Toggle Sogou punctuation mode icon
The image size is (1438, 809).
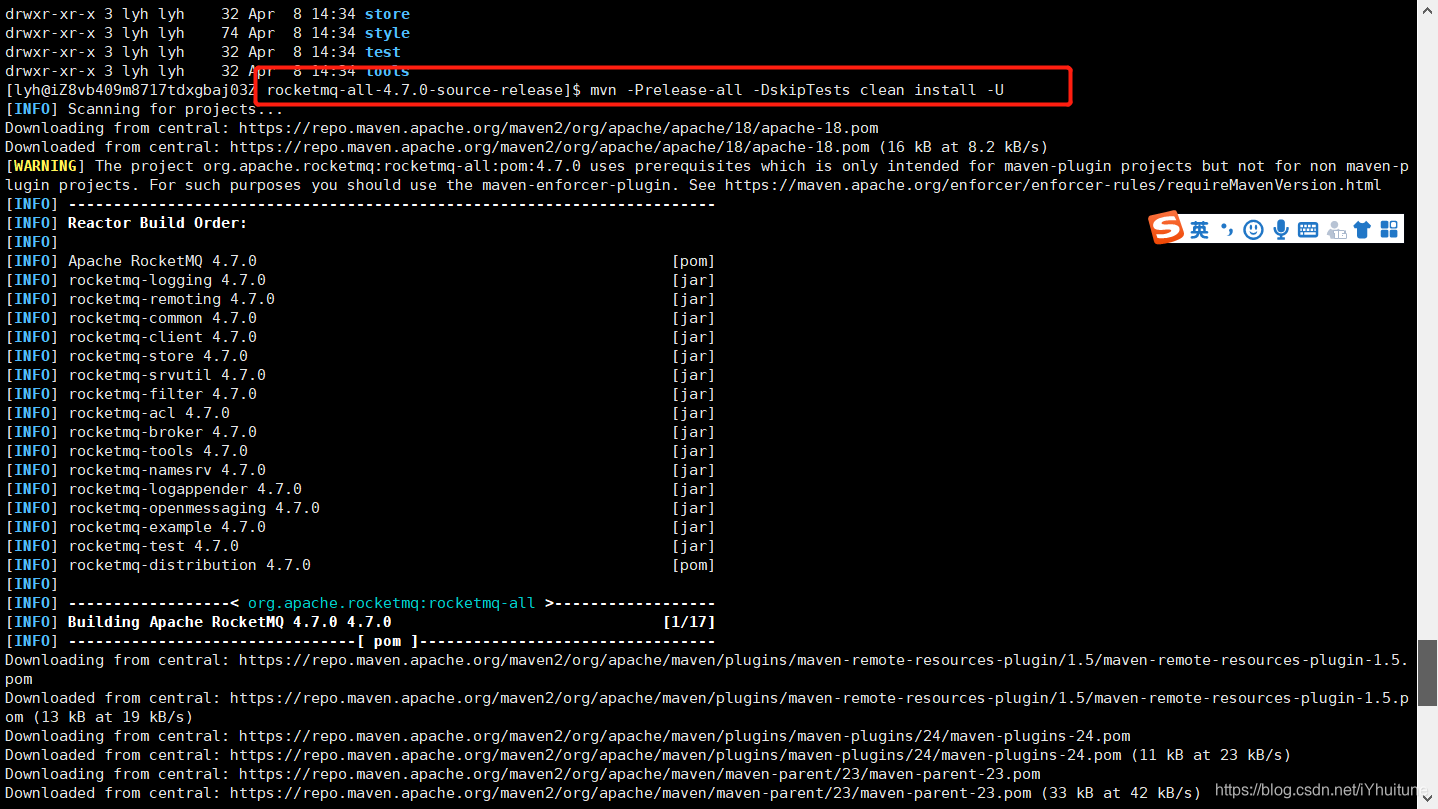tap(1226, 230)
